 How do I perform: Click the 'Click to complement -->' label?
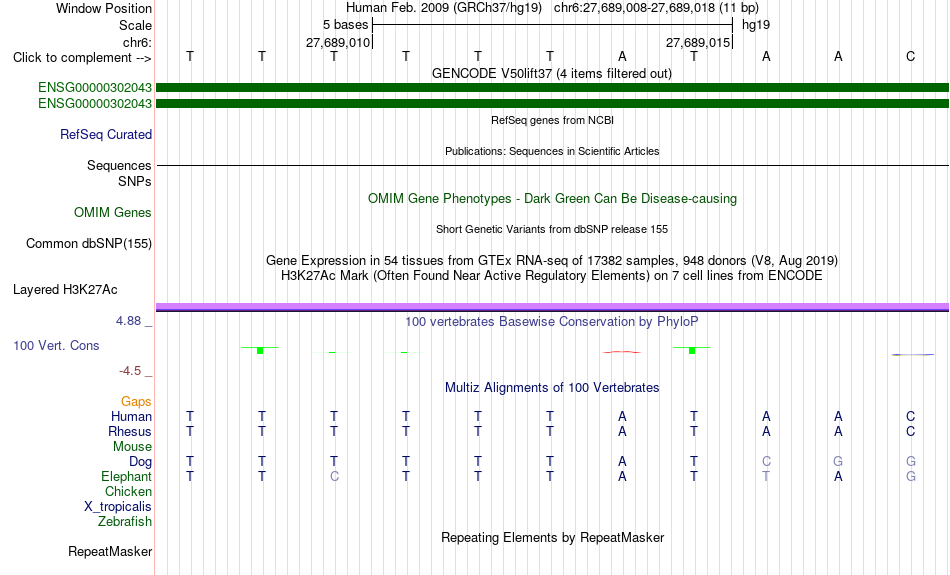[x=82, y=58]
